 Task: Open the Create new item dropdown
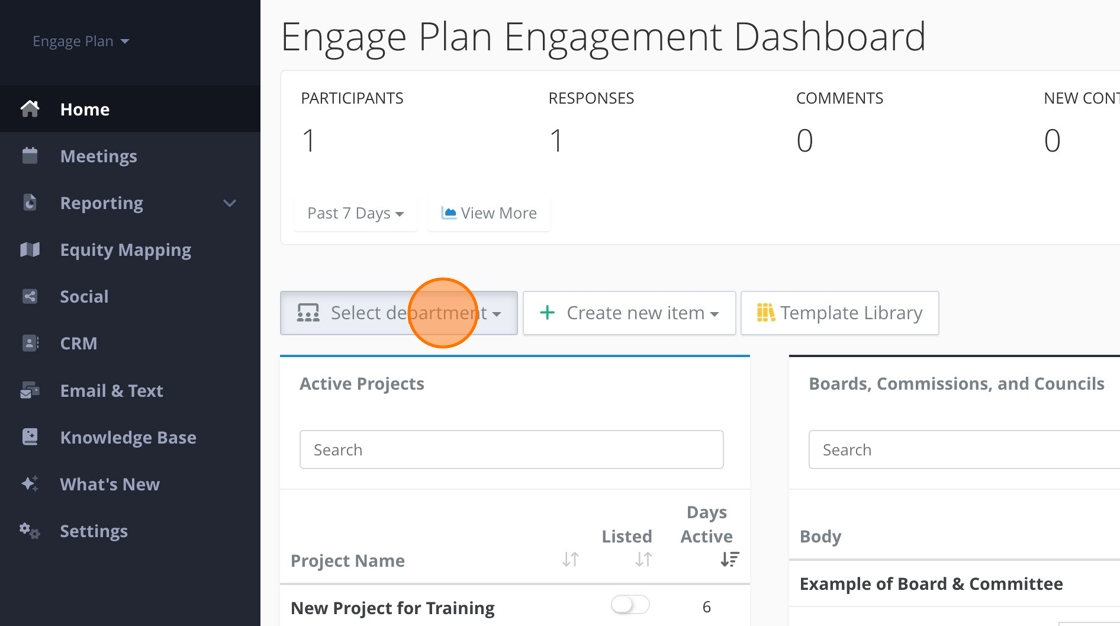click(629, 313)
